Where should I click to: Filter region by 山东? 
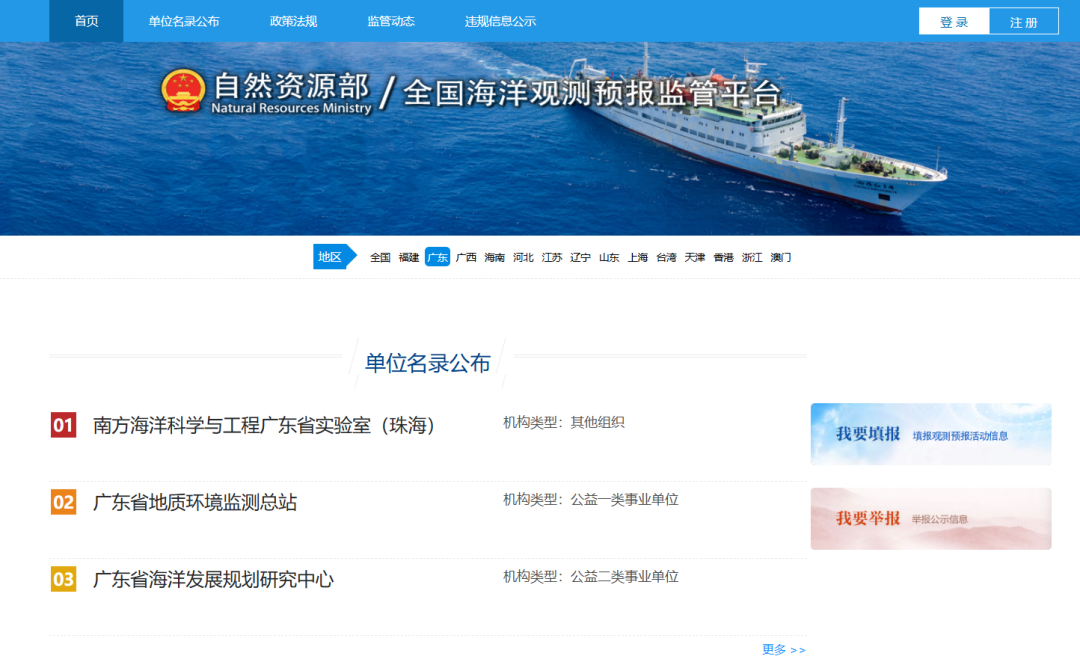[x=609, y=258]
